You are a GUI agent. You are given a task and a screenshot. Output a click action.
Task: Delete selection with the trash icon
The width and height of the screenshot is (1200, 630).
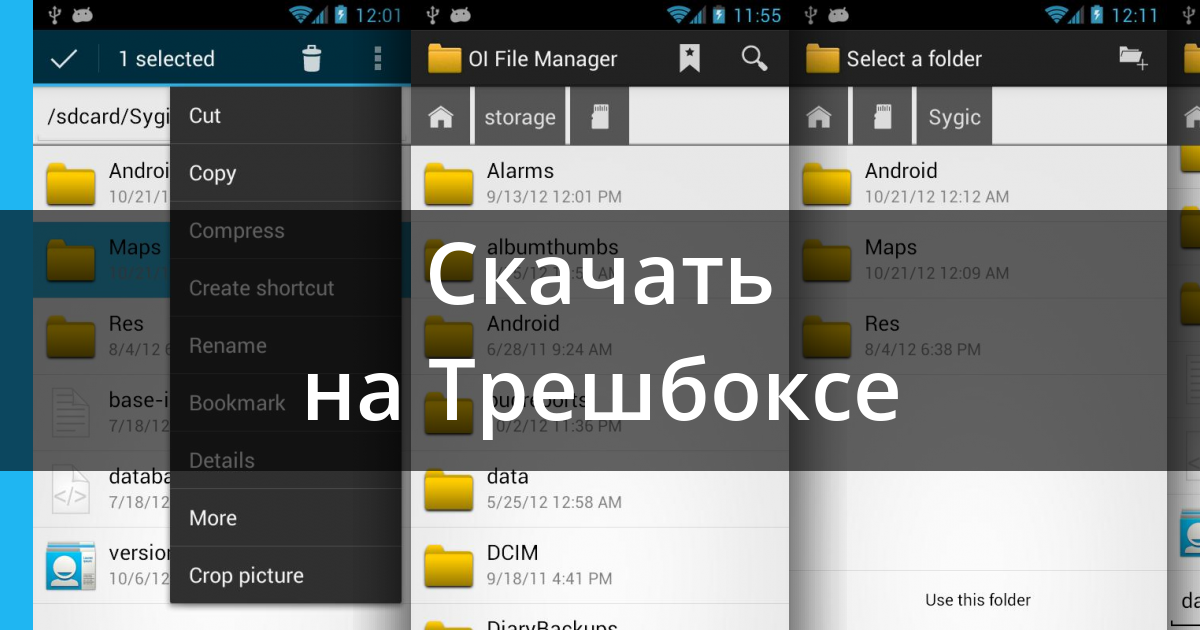(x=312, y=59)
